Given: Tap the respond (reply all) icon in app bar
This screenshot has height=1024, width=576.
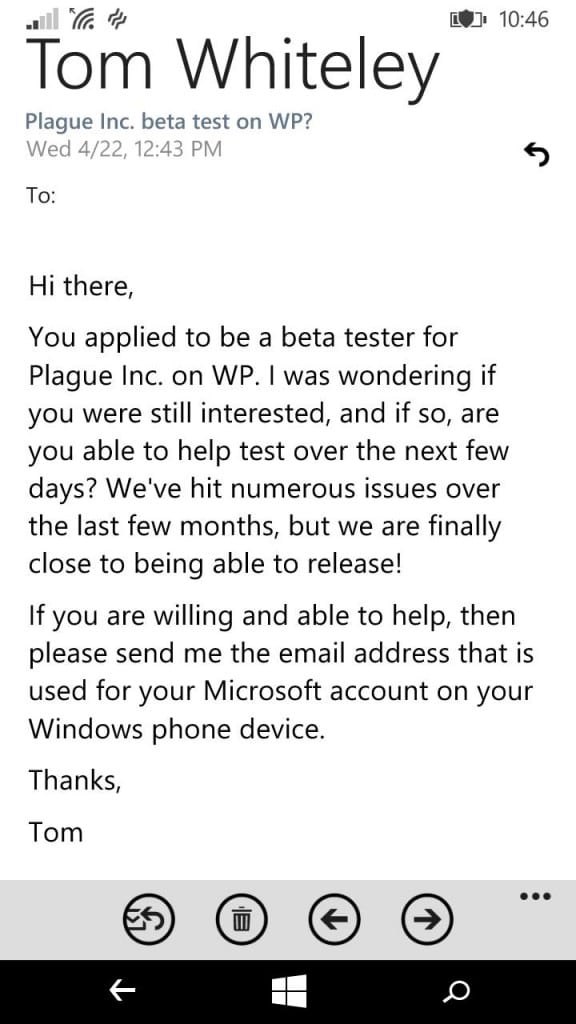Looking at the screenshot, I should tap(148, 920).
